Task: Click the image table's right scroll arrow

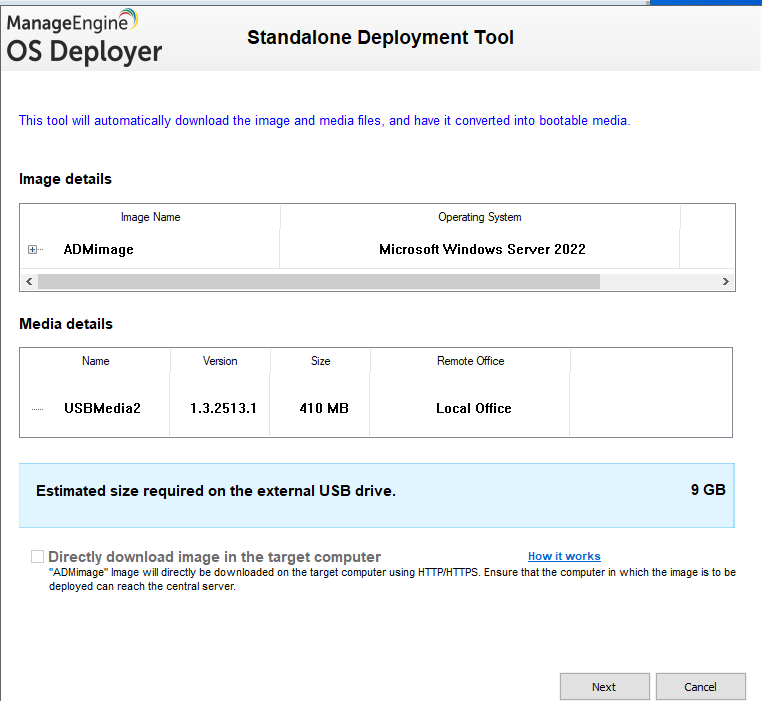Action: 726,281
